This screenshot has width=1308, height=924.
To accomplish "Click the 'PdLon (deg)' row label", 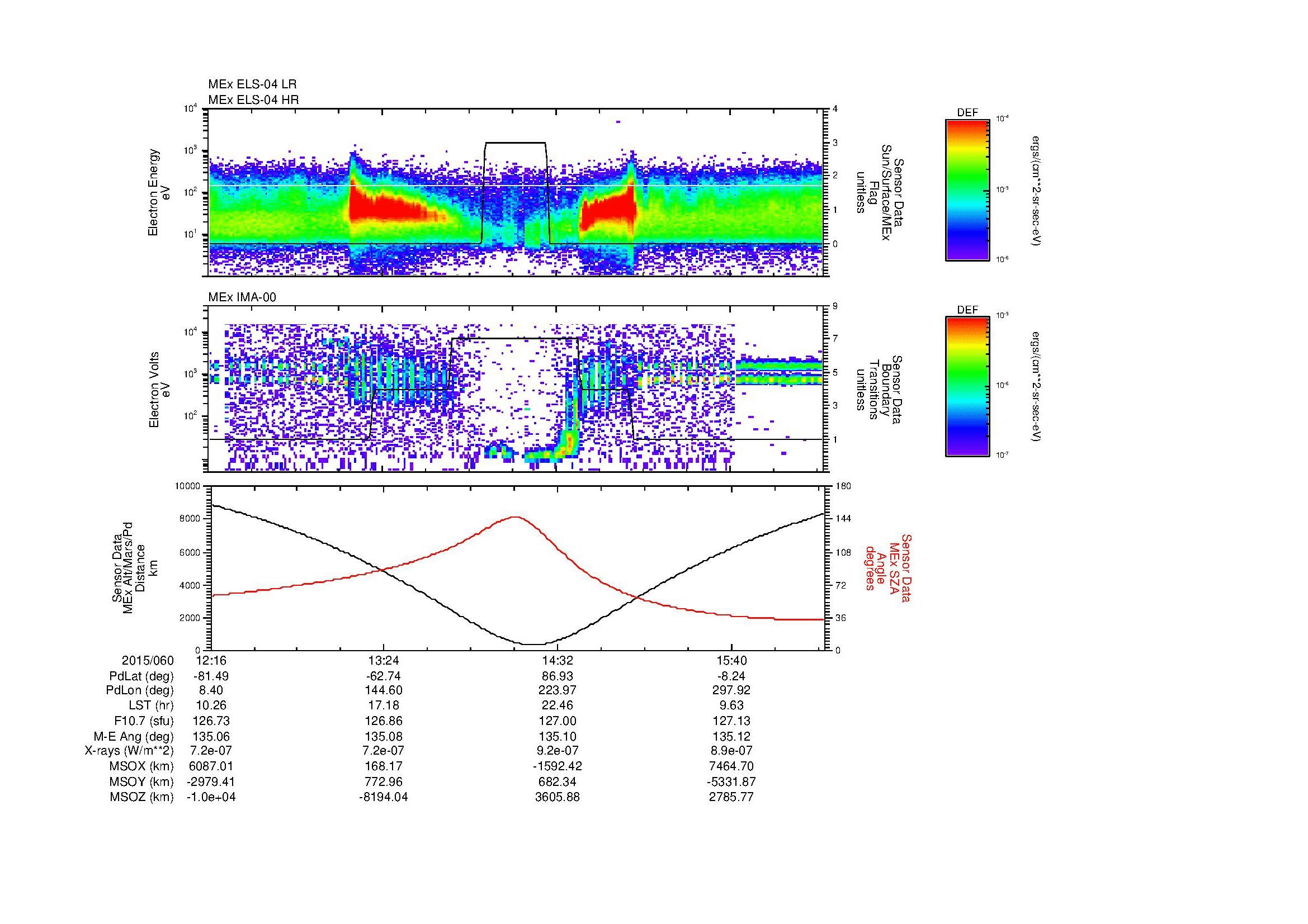I will coord(140,690).
